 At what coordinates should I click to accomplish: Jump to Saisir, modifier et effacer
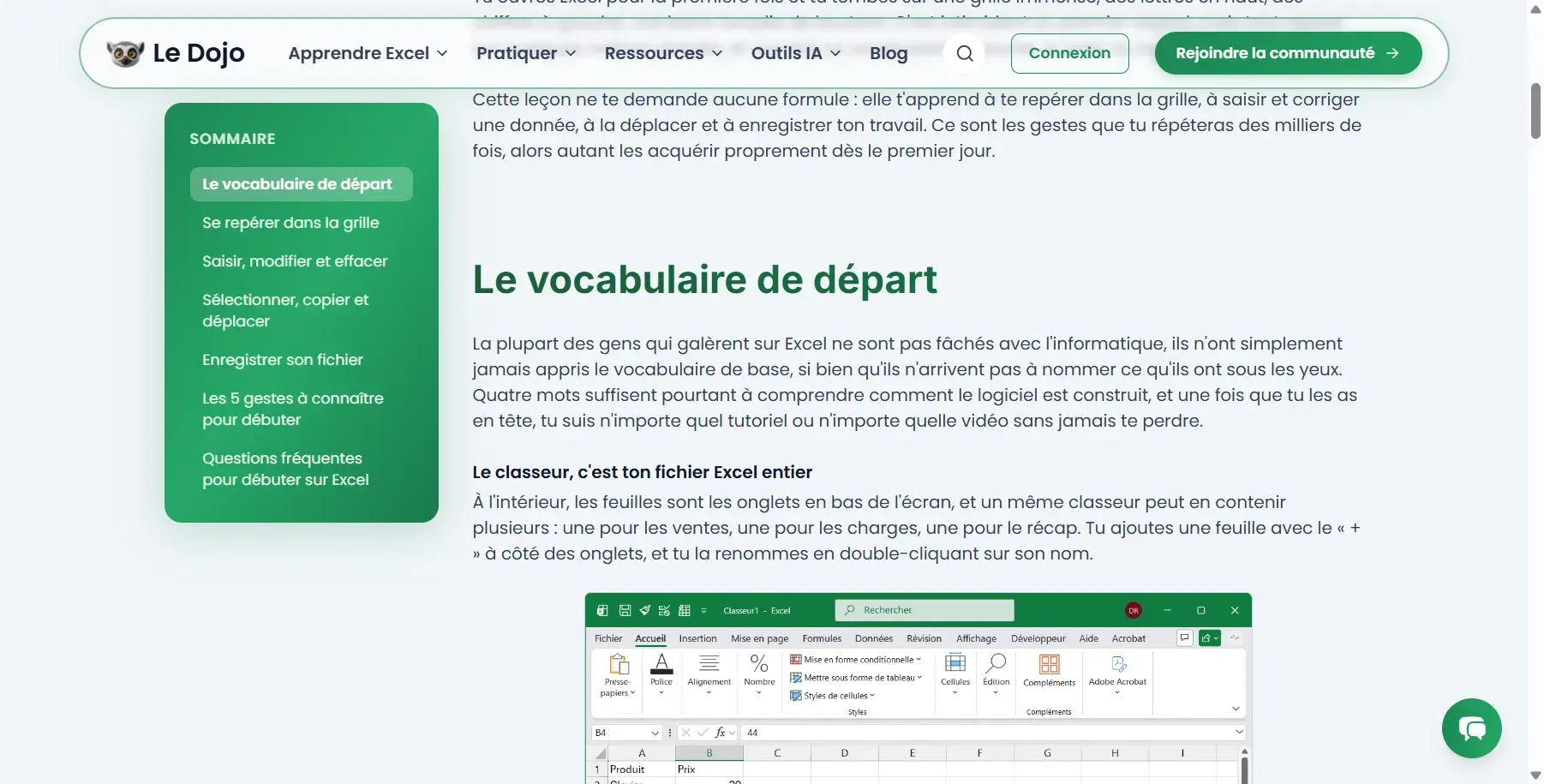point(295,261)
